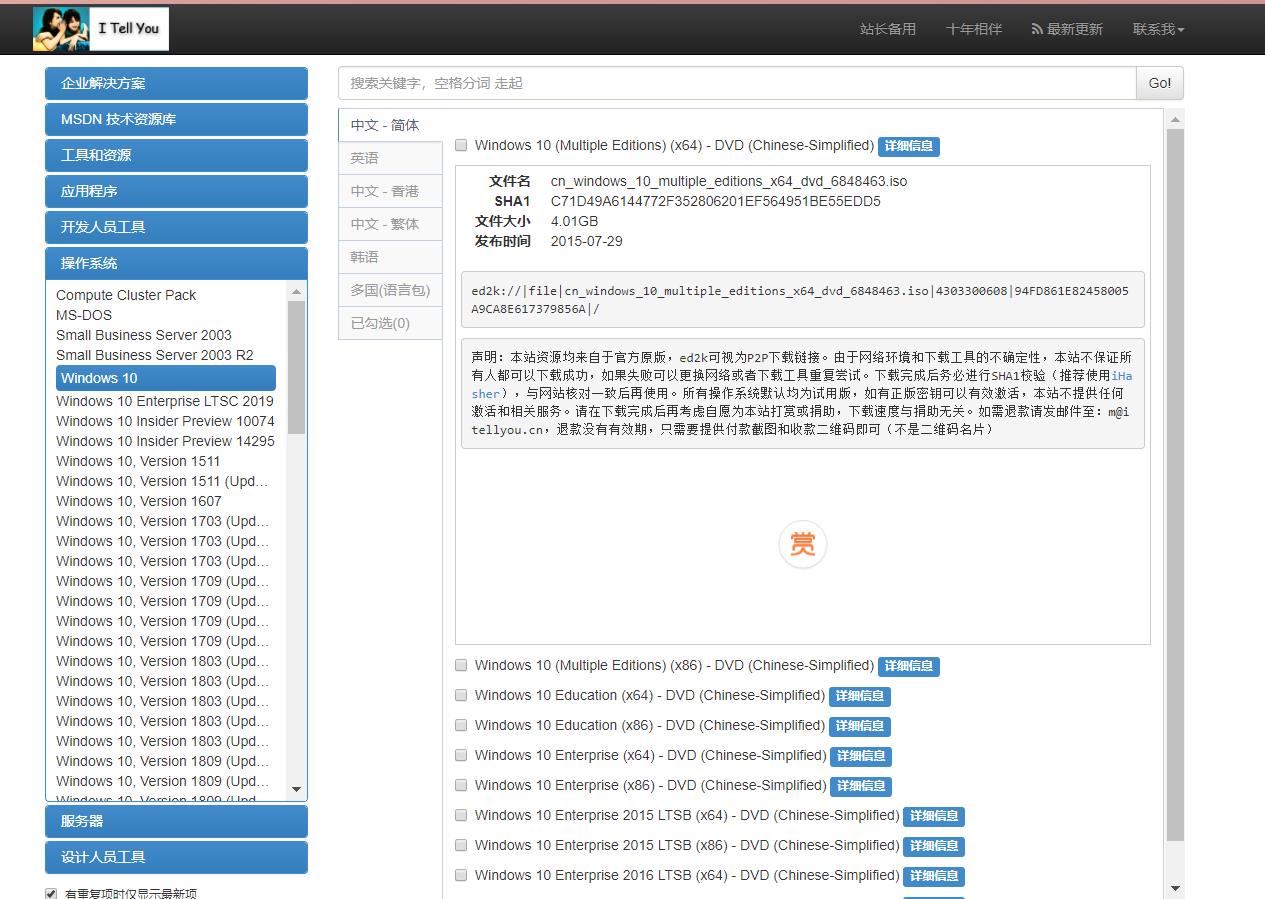Expand the 开发人员工具 category panel

(x=176, y=227)
